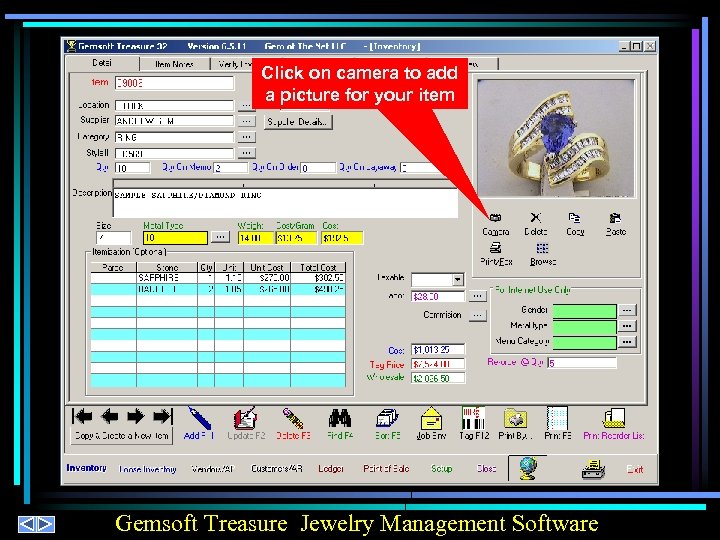Open Location lookup ellipsis button
This screenshot has width=720, height=540.
point(247,106)
